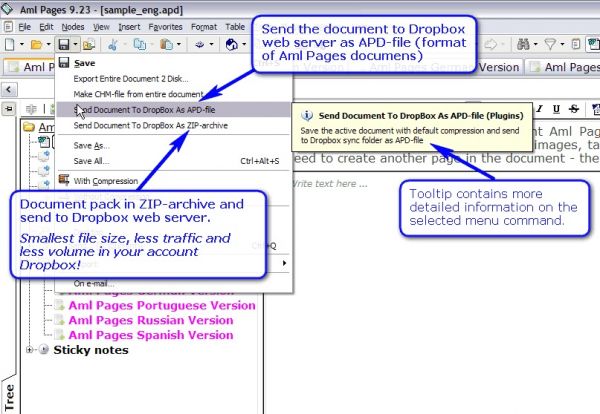Switch to the vertical Tree tab
Viewport: 600px width, 414px height.
point(9,396)
